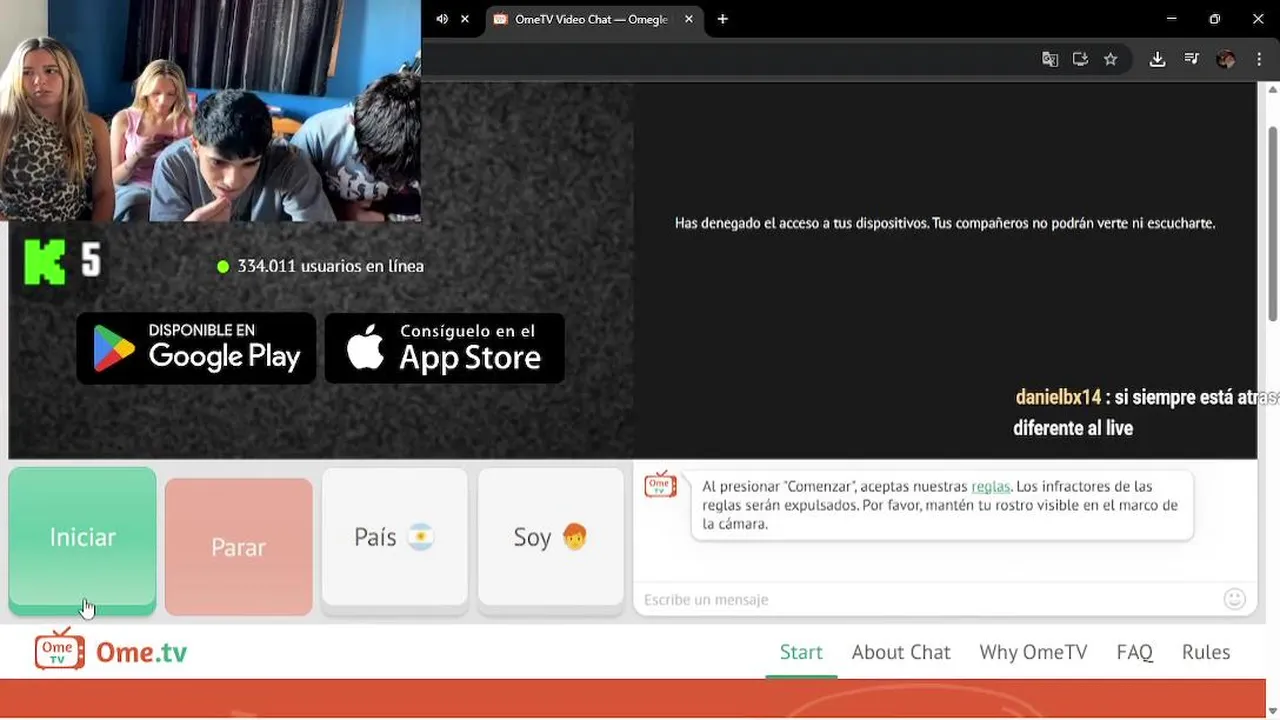Open the Start navigation tab
Image resolution: width=1280 pixels, height=720 pixels.
pyautogui.click(x=801, y=652)
